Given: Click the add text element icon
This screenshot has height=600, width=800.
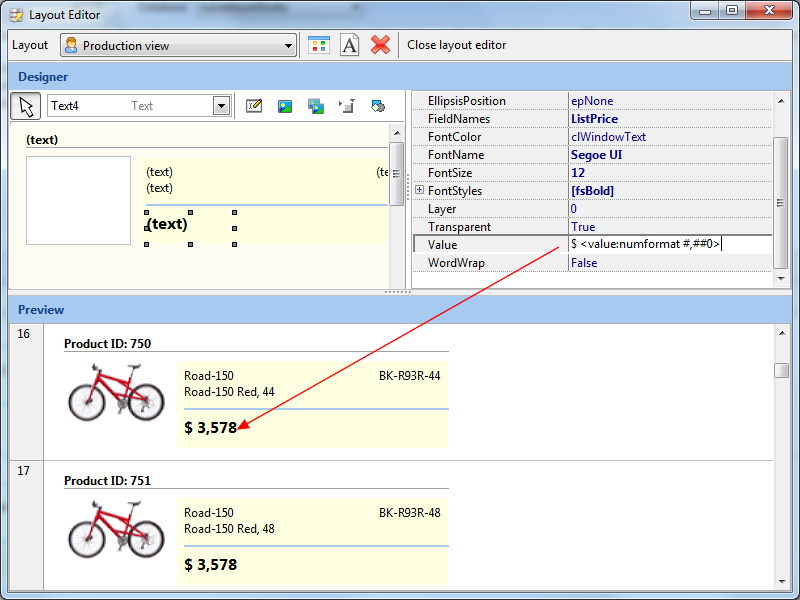Looking at the screenshot, I should pos(254,106).
